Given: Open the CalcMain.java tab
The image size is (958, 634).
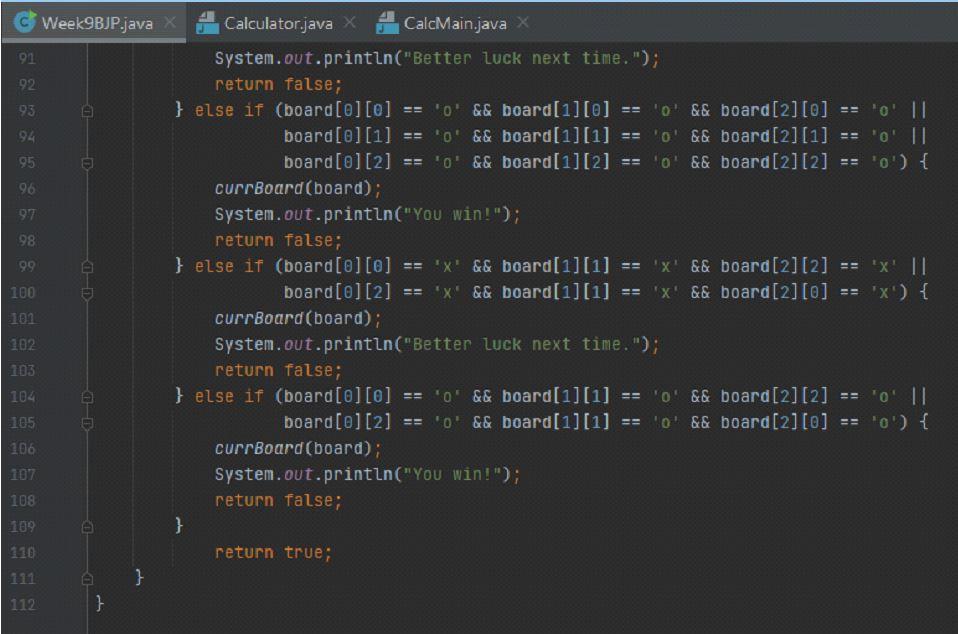Looking at the screenshot, I should [x=455, y=23].
